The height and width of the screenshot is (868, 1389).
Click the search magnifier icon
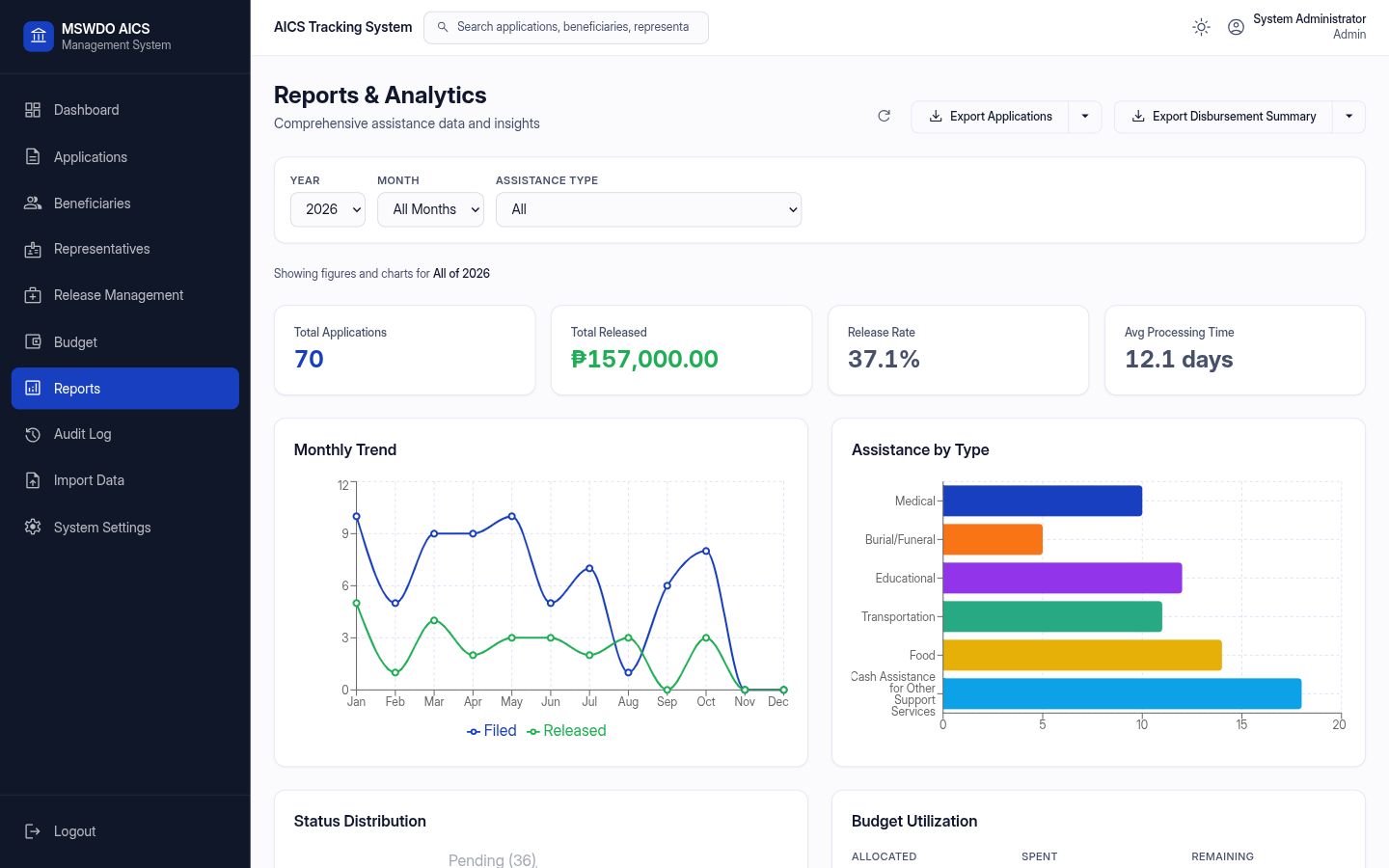(x=443, y=27)
